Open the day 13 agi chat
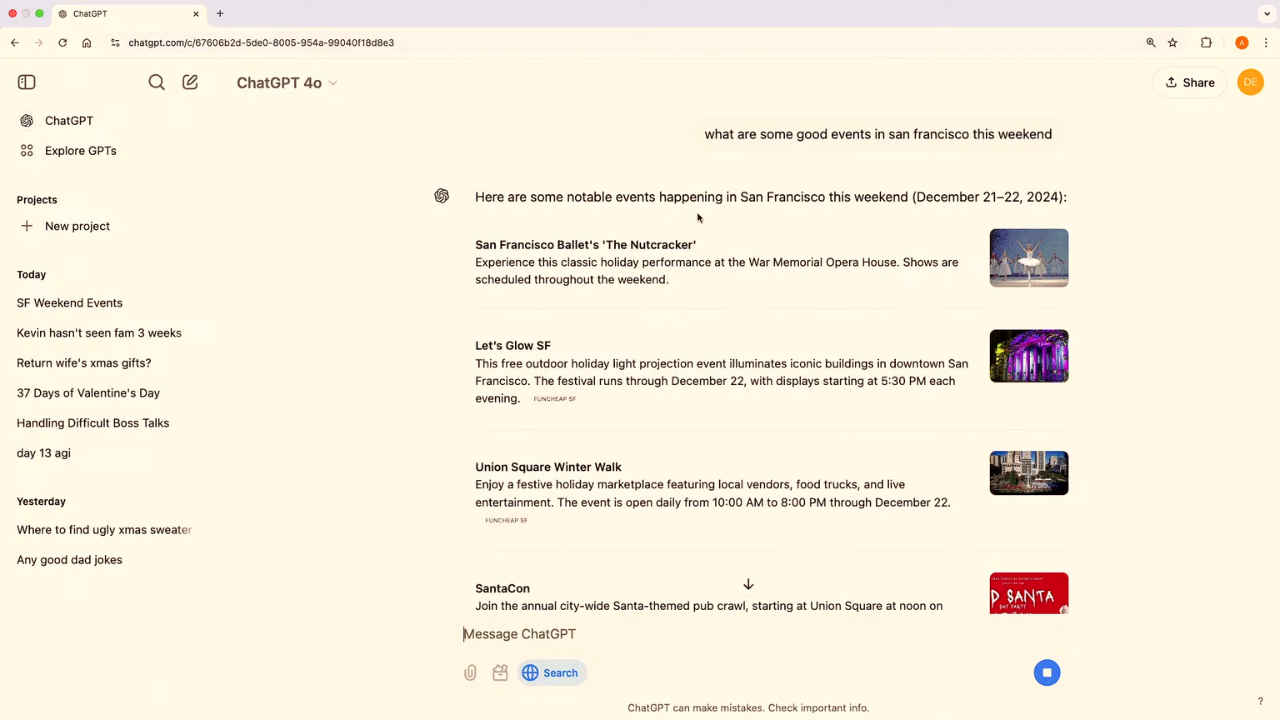The image size is (1280, 720). (x=44, y=453)
